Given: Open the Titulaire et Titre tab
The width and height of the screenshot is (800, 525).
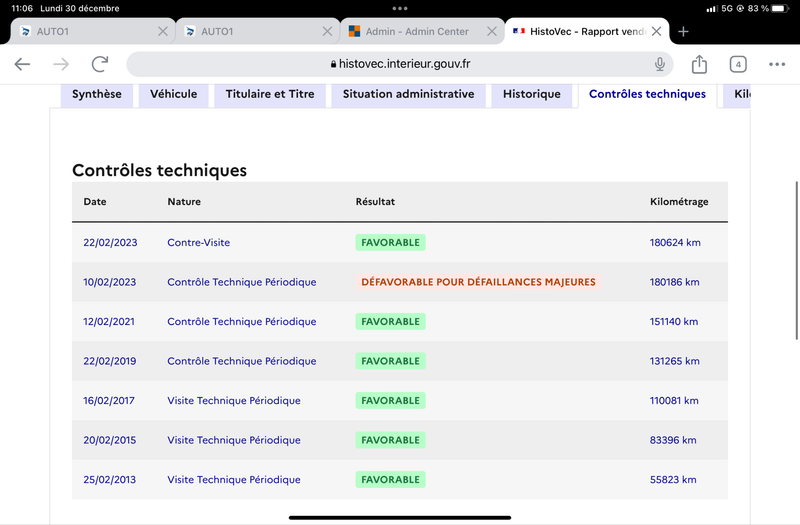Looking at the screenshot, I should (x=270, y=94).
